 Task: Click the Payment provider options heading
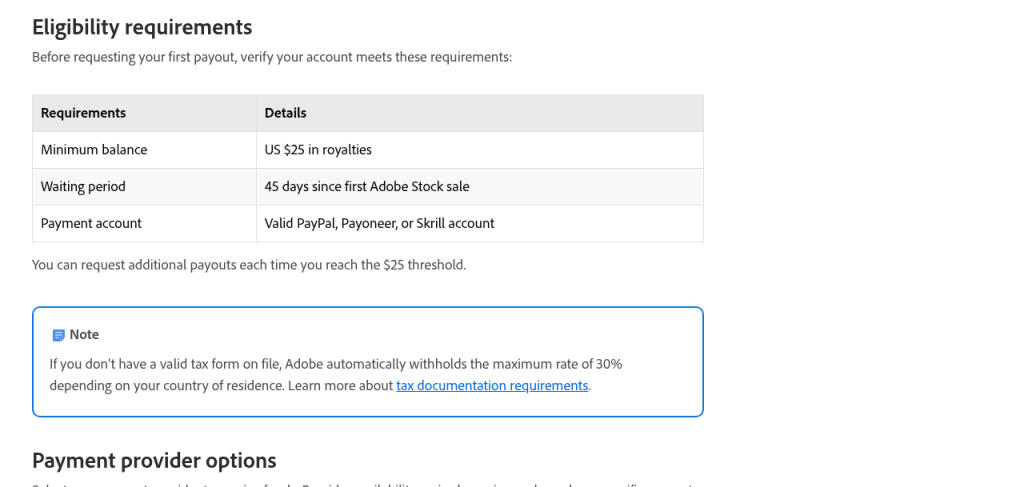point(154,460)
